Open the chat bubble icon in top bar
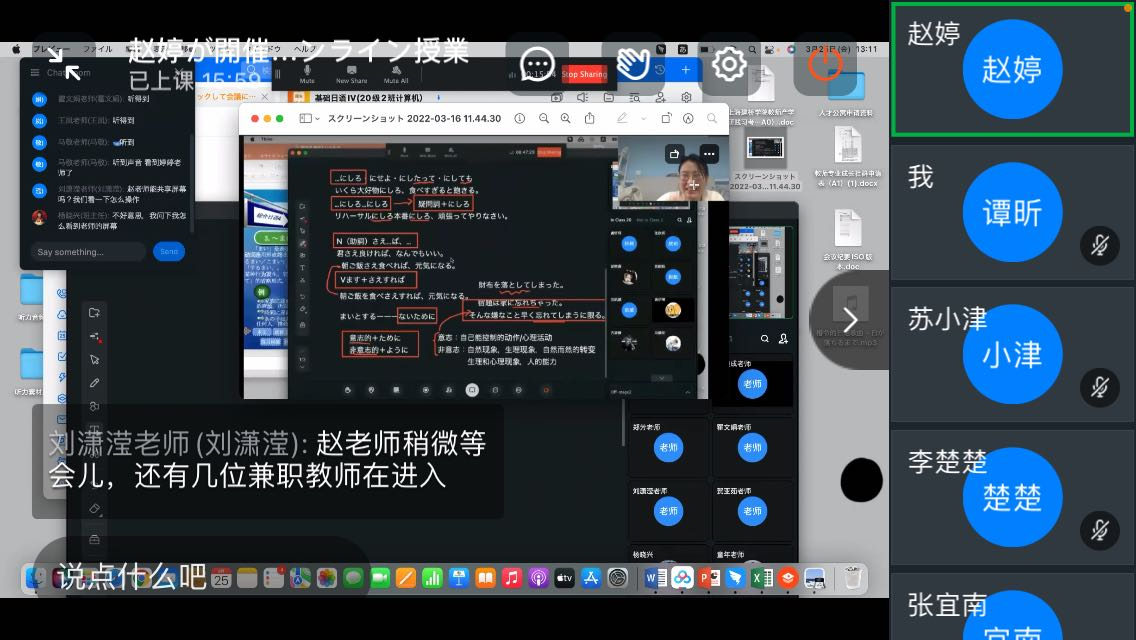 click(538, 65)
